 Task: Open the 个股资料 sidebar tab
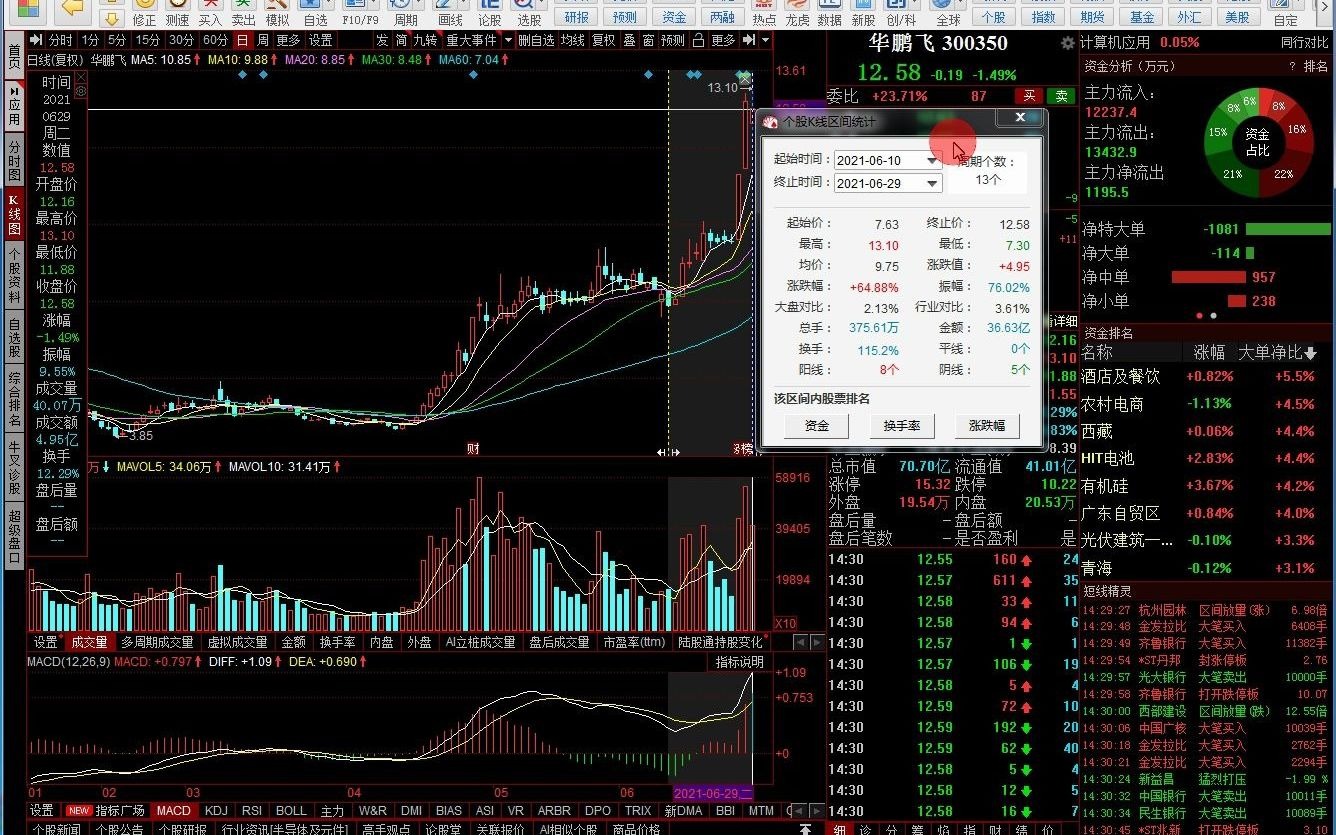pyautogui.click(x=14, y=275)
